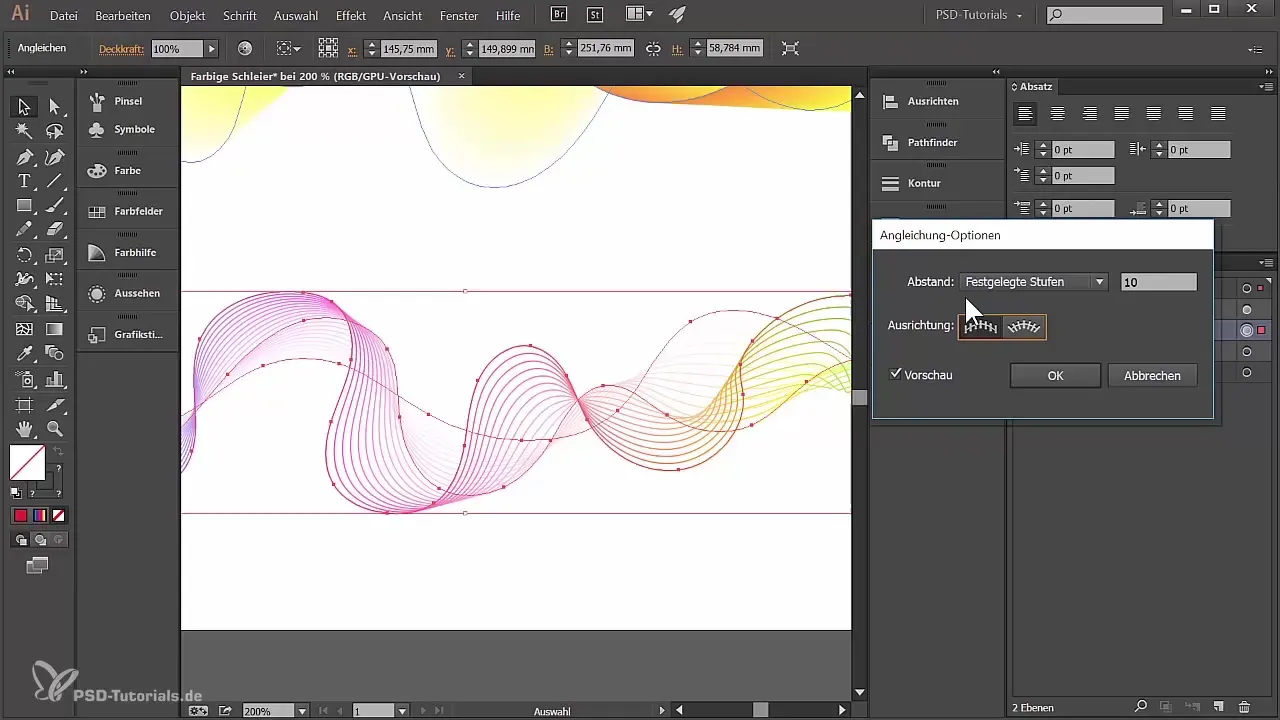The width and height of the screenshot is (1280, 720).
Task: Confirm the blend options with OK
Action: coord(1055,376)
